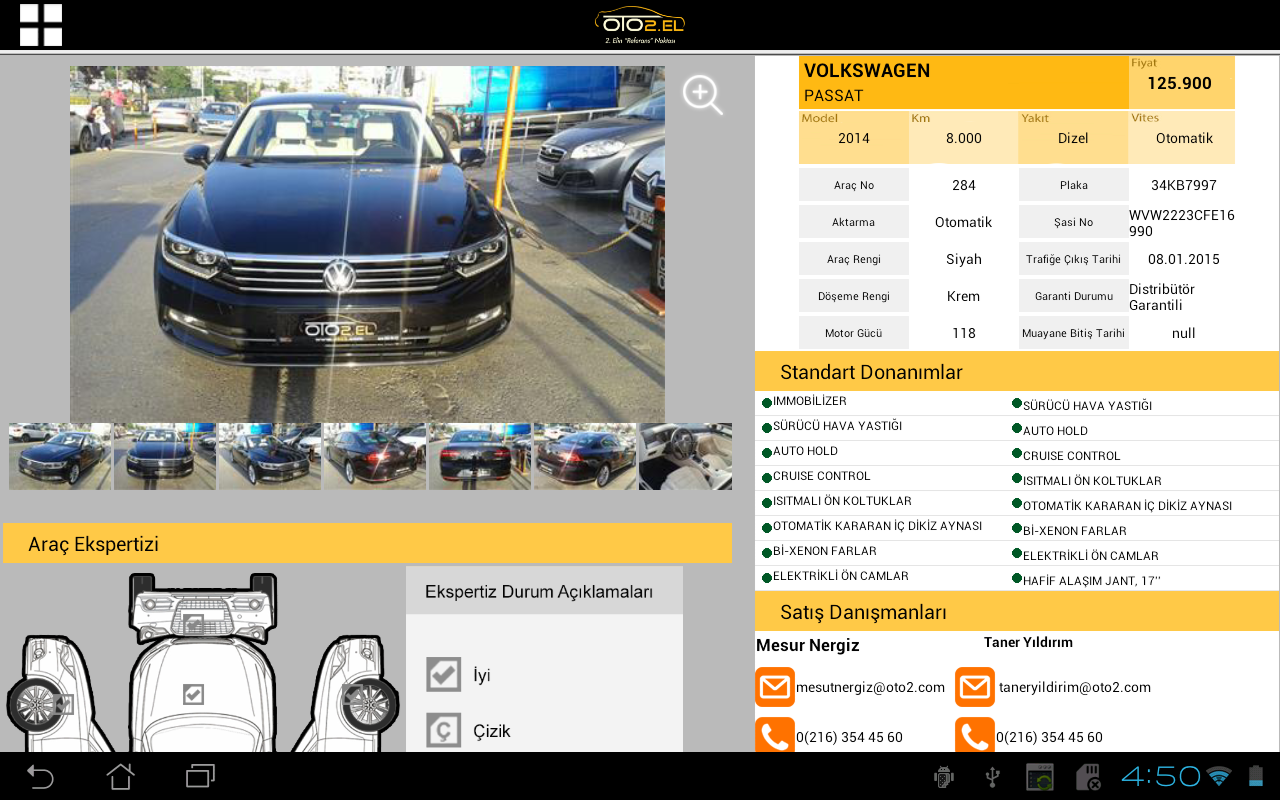Image resolution: width=1280 pixels, height=800 pixels.
Task: Tap the plate number 34KB7997
Action: (1184, 185)
